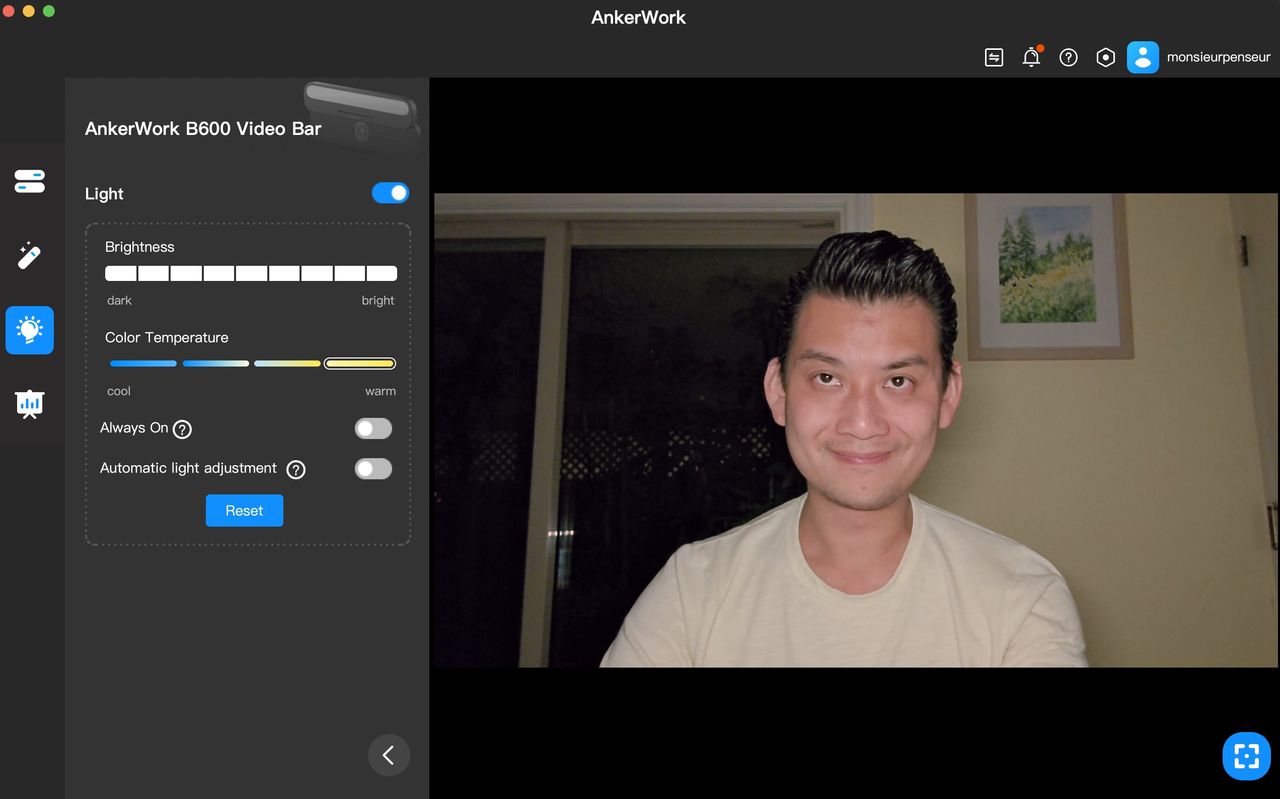Open the notifications bell

(x=1032, y=57)
